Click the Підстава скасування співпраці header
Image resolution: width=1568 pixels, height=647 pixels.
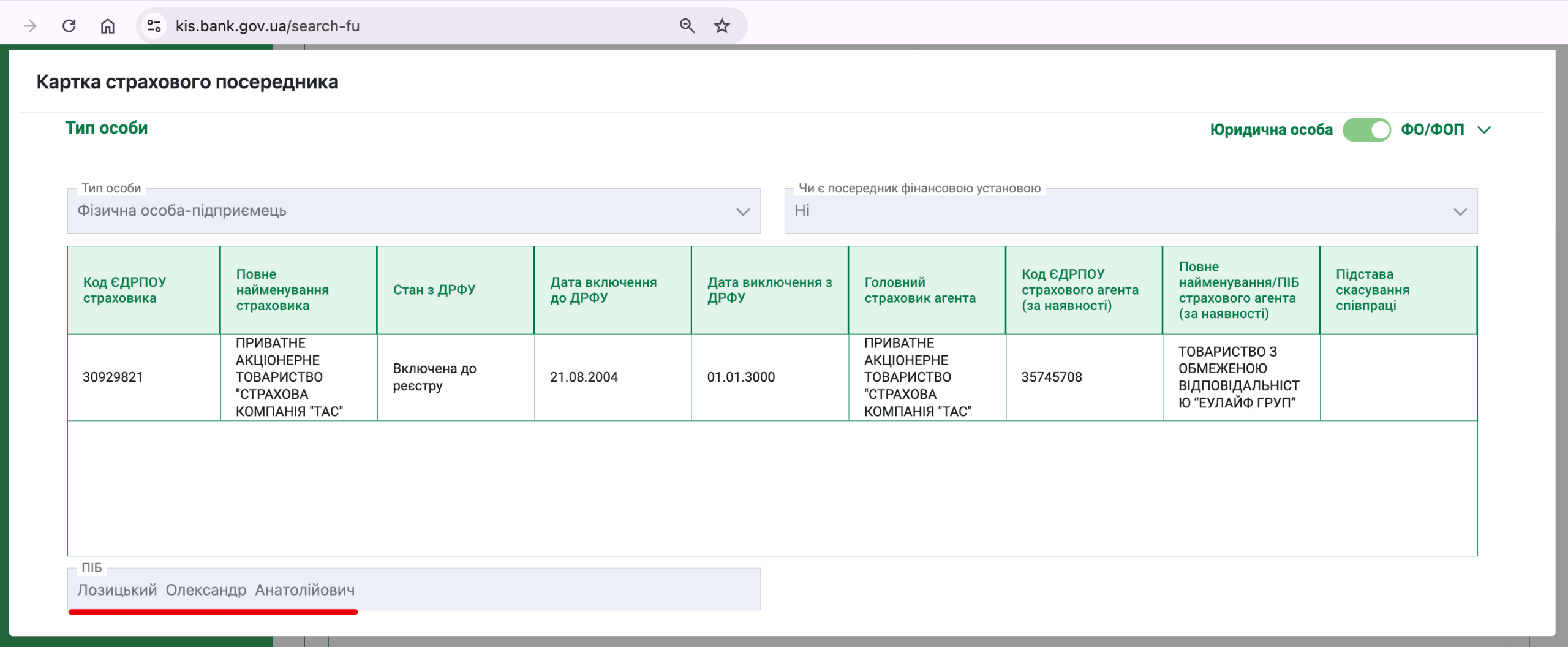1398,290
